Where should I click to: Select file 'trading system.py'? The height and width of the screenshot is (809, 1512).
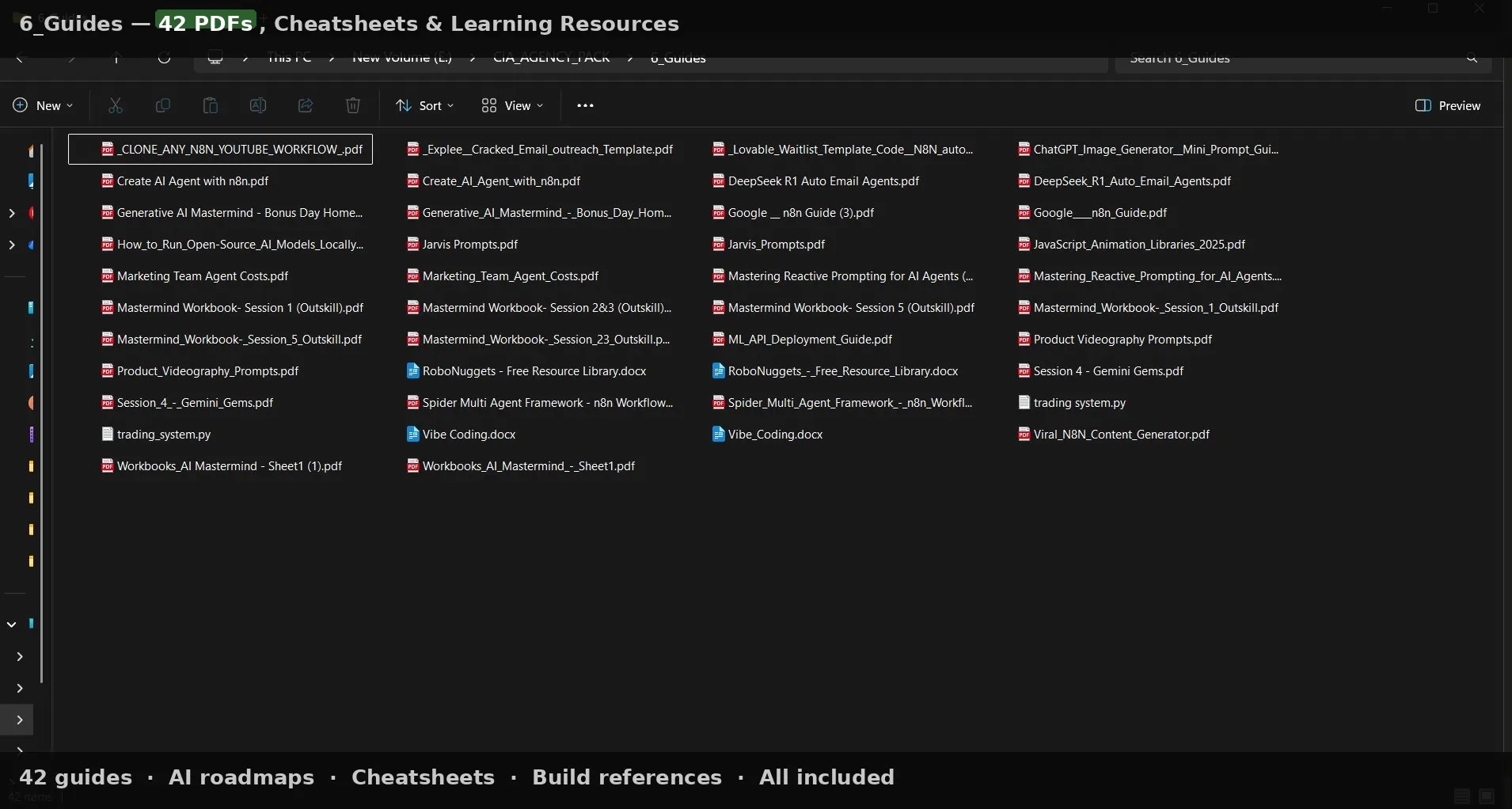(1072, 402)
